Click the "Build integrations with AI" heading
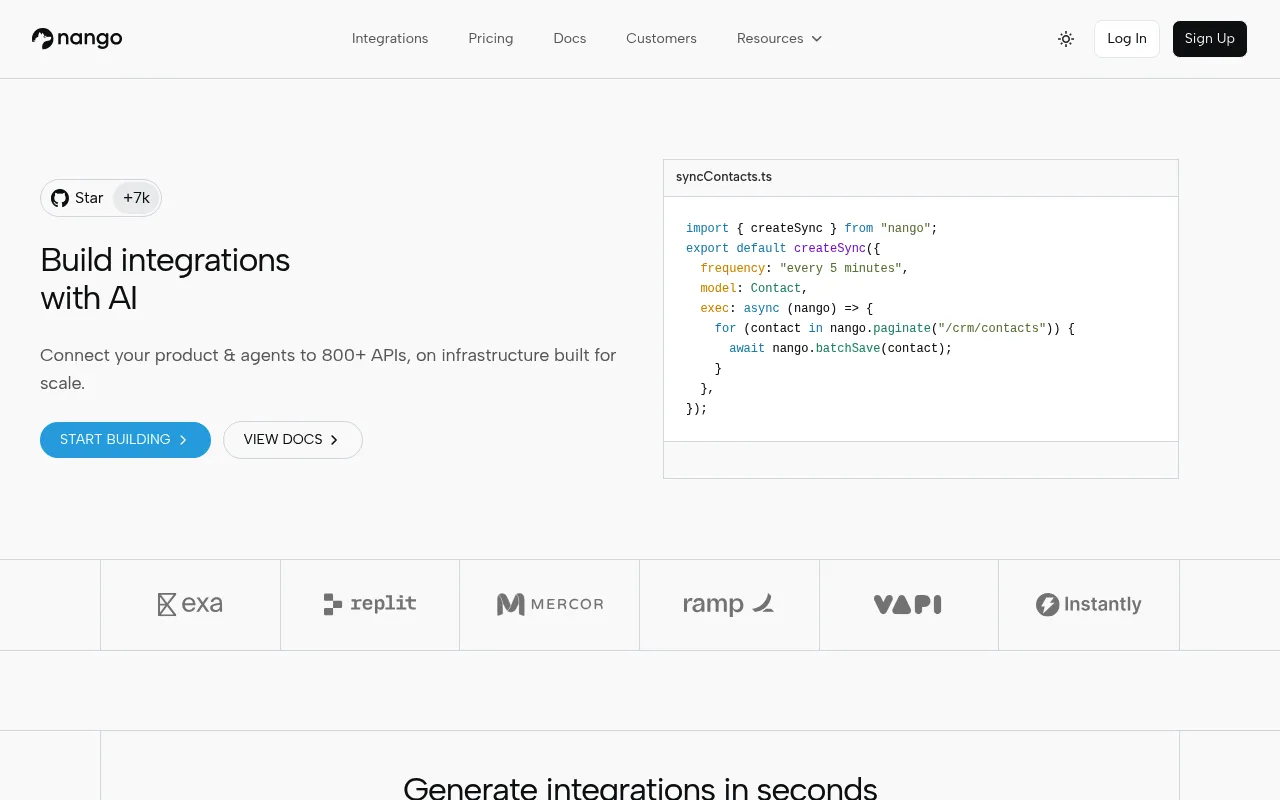1280x800 pixels. (165, 279)
